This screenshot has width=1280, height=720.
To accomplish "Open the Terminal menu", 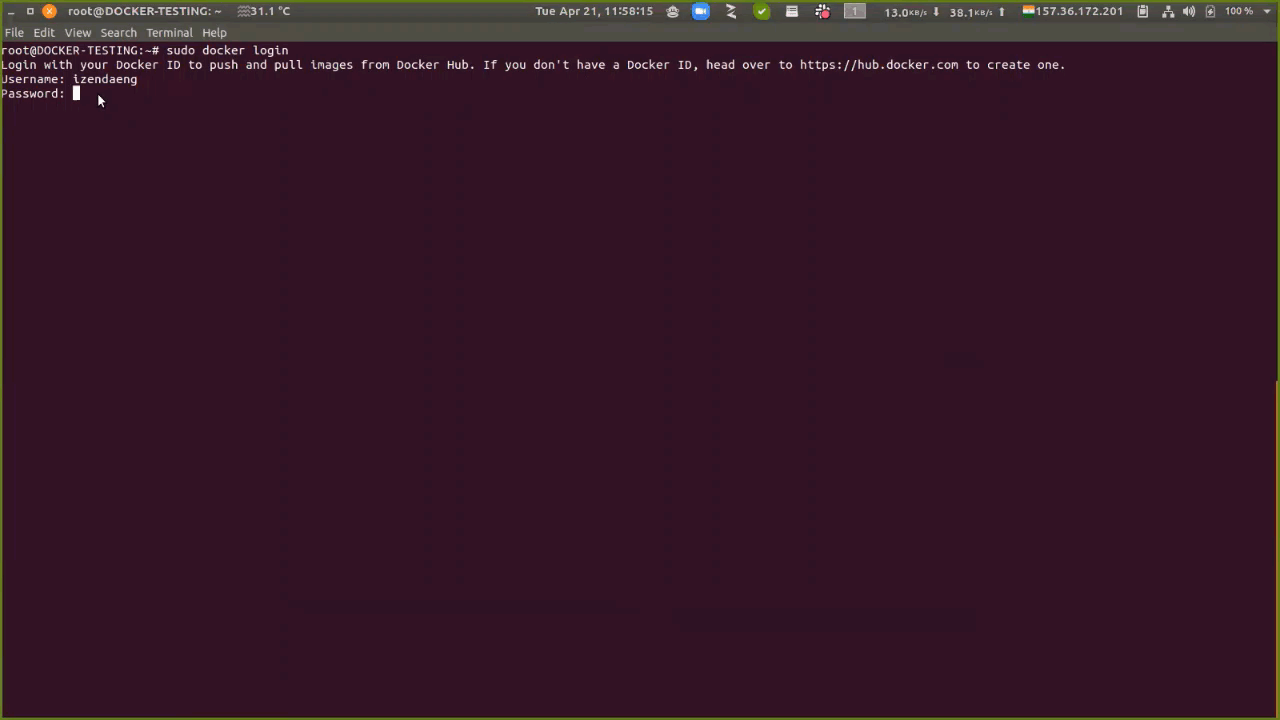I will (x=169, y=32).
